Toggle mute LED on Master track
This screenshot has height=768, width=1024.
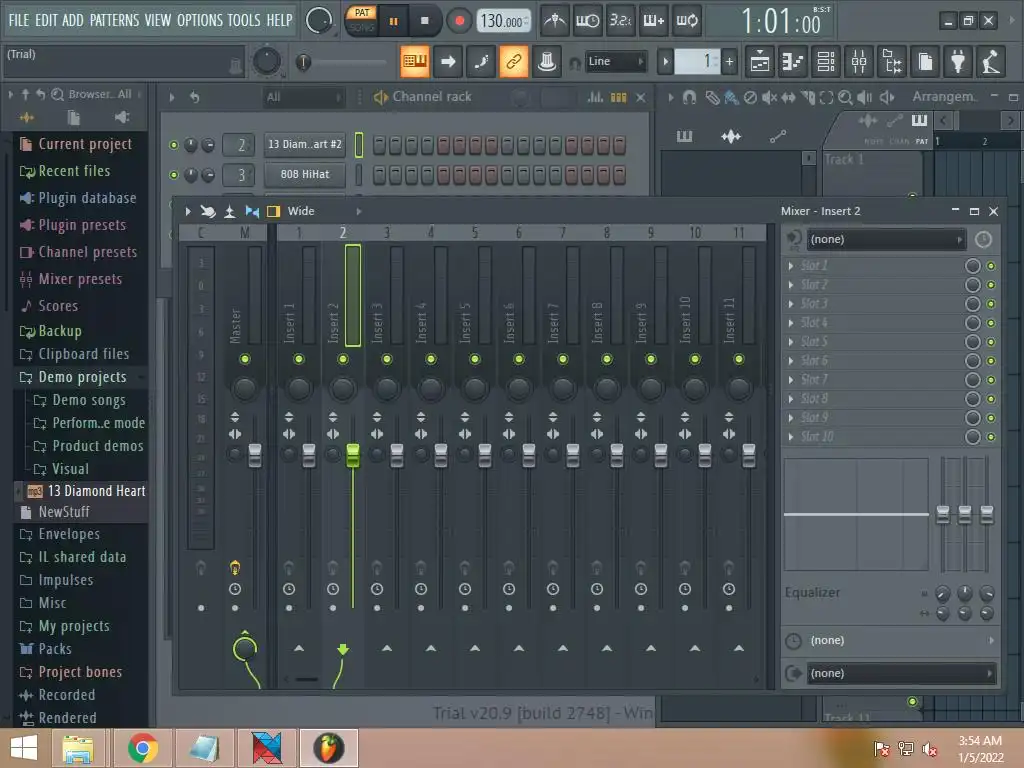245,359
